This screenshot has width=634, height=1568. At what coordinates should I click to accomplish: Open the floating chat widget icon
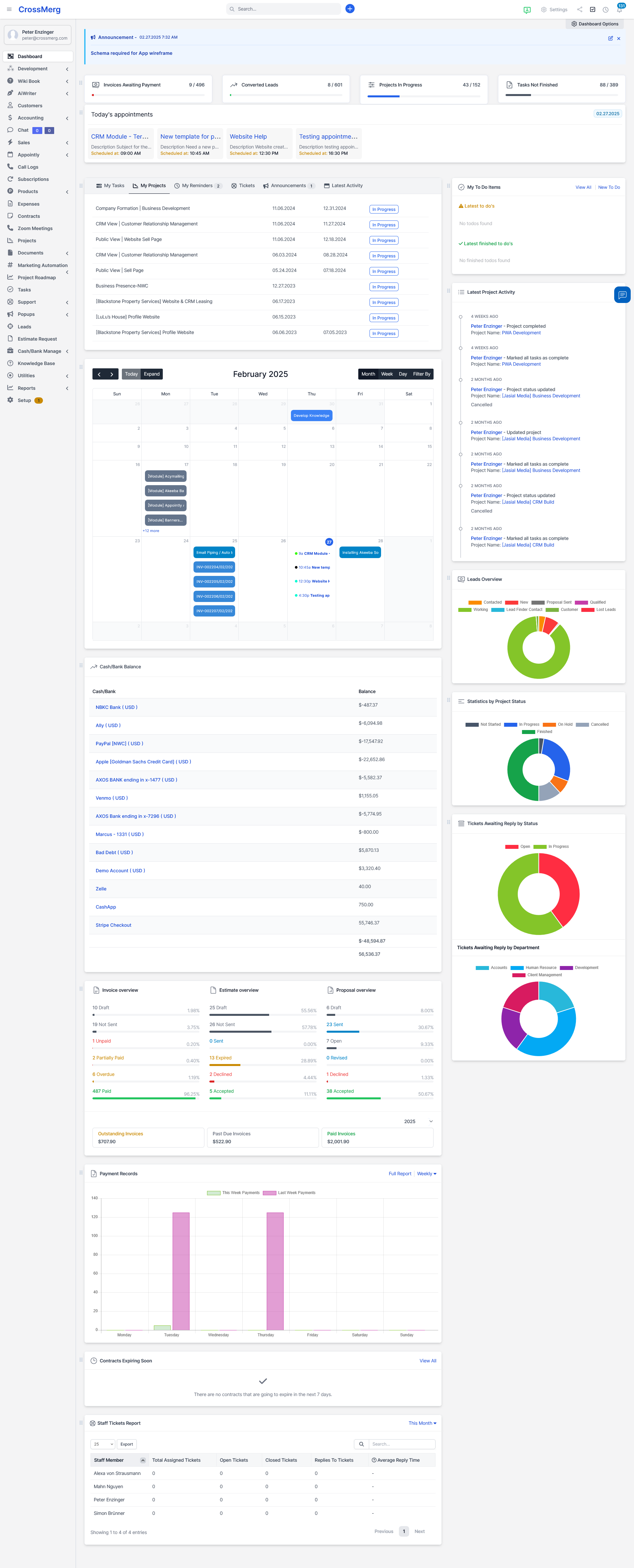(622, 295)
